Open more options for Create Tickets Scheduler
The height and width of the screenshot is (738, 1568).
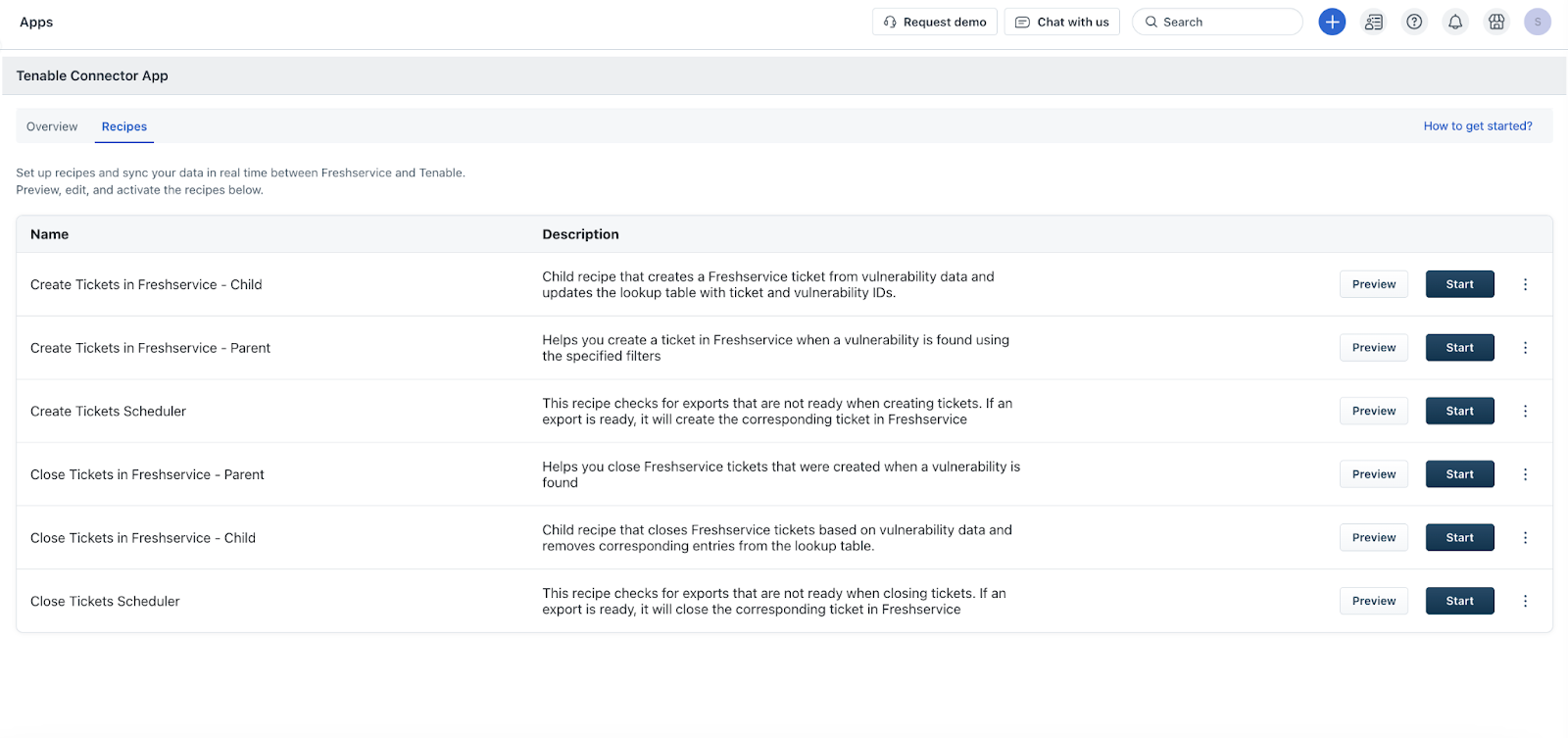tap(1525, 411)
